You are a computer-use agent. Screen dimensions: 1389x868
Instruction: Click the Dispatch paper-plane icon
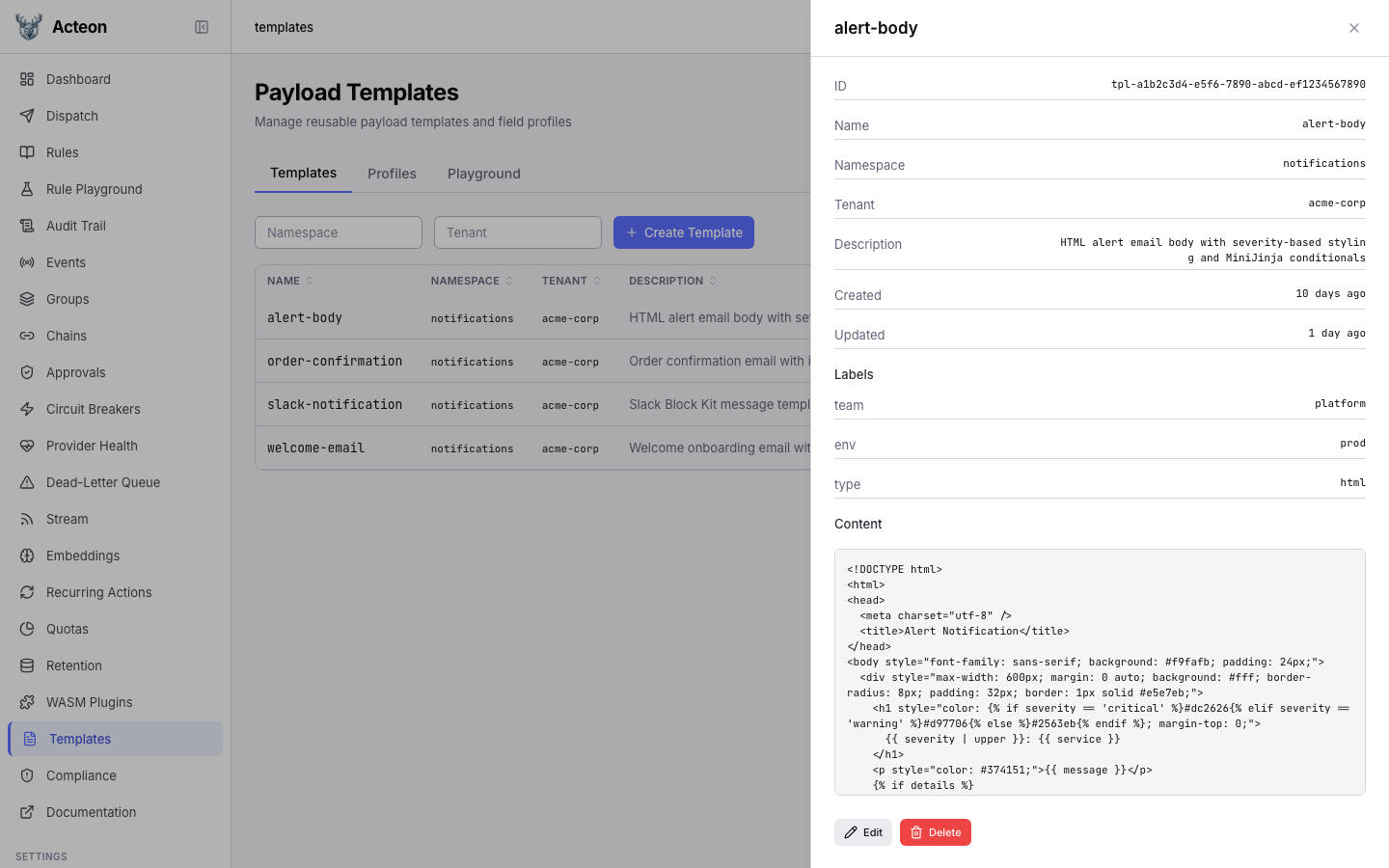pos(27,116)
